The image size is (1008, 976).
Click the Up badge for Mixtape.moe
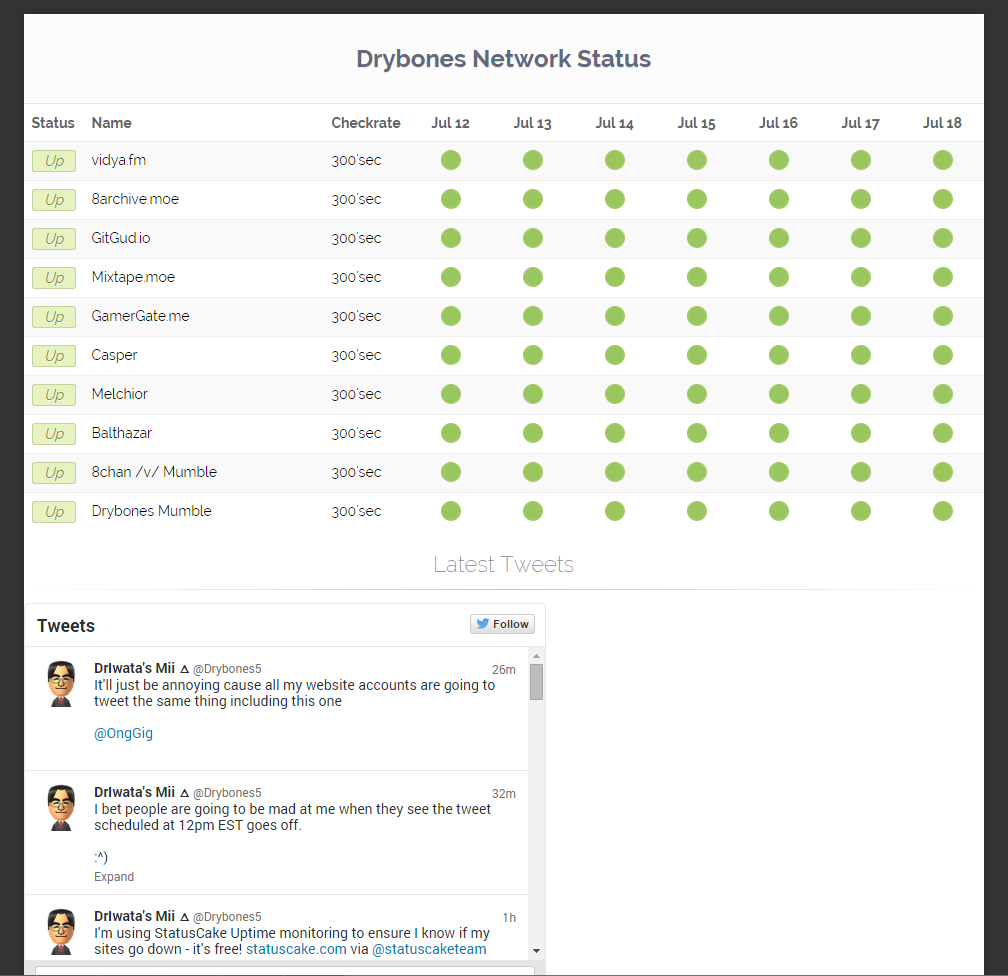54,278
